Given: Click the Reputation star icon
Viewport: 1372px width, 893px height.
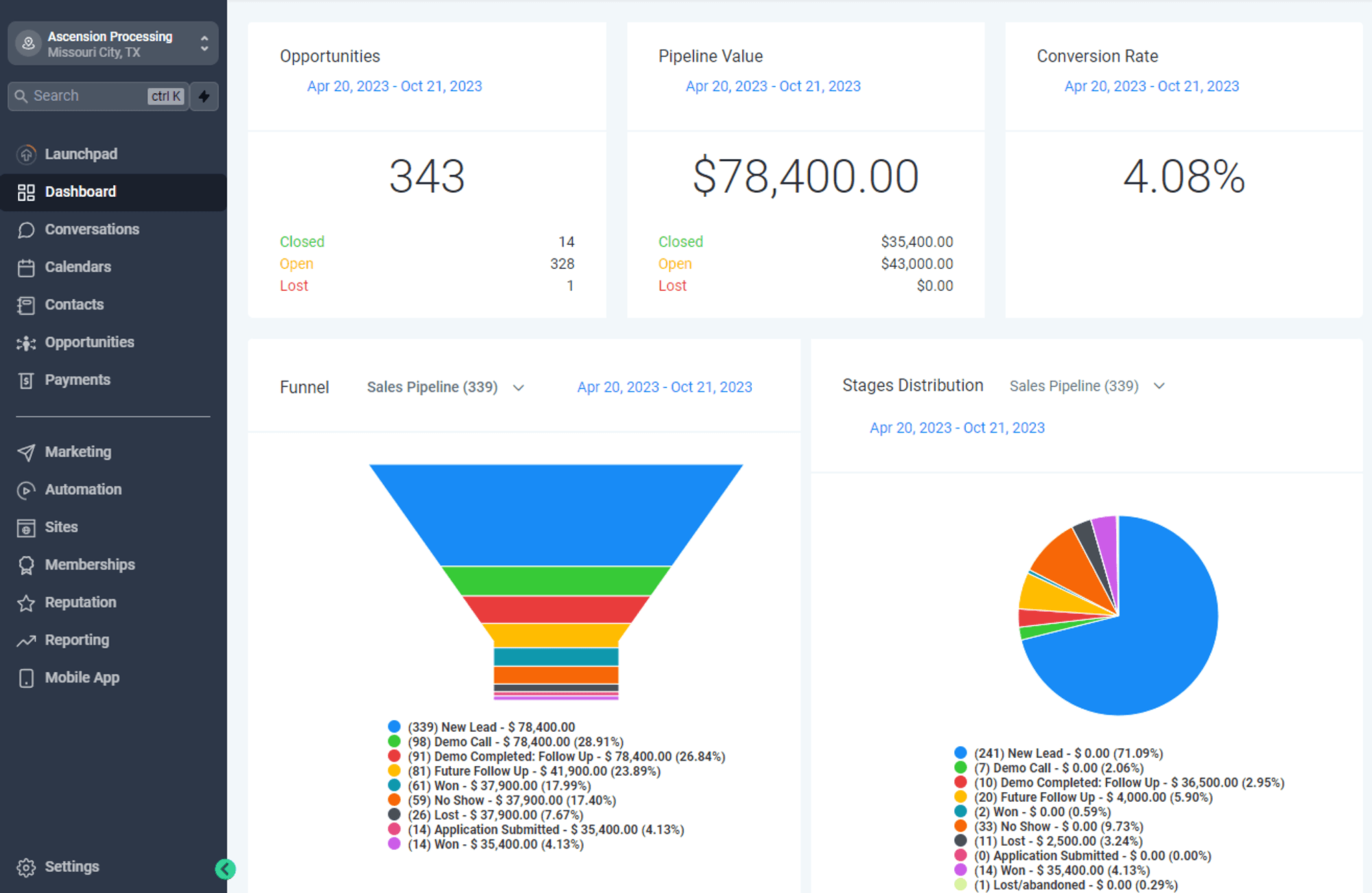Looking at the screenshot, I should pos(26,603).
